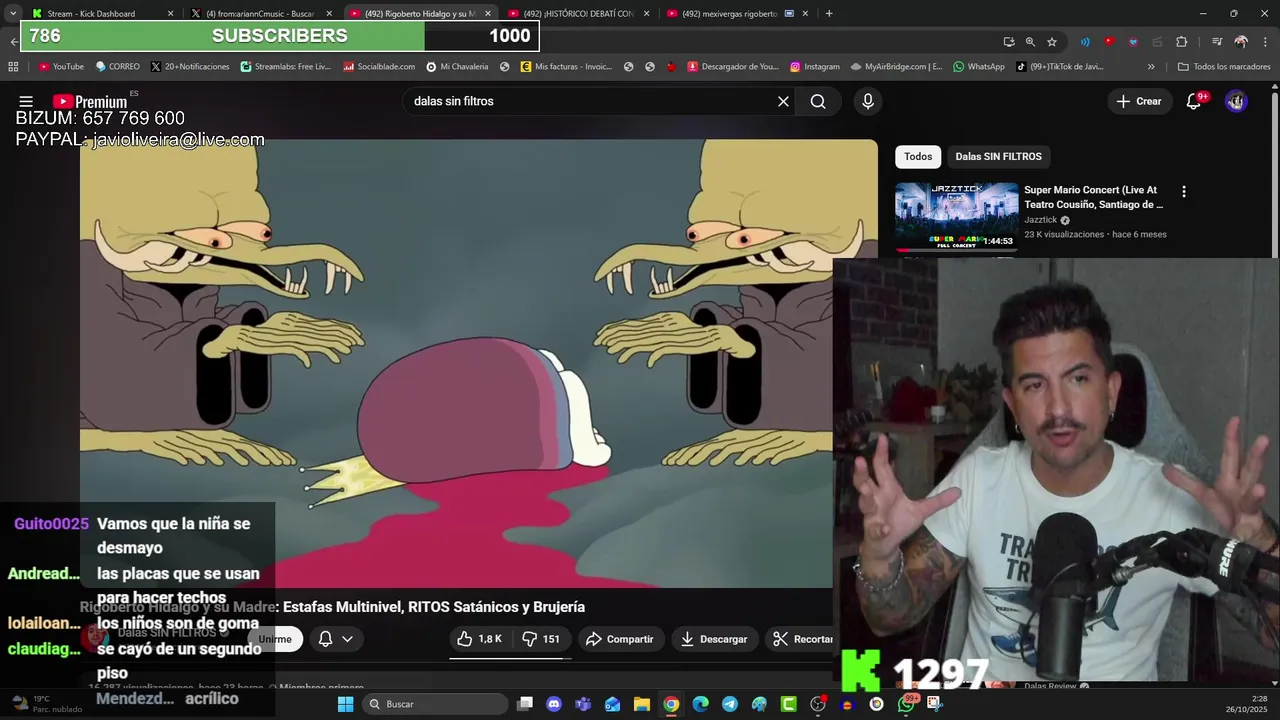Open the Chrome extensions puzzle icon
1280x720 pixels.
[x=1182, y=41]
